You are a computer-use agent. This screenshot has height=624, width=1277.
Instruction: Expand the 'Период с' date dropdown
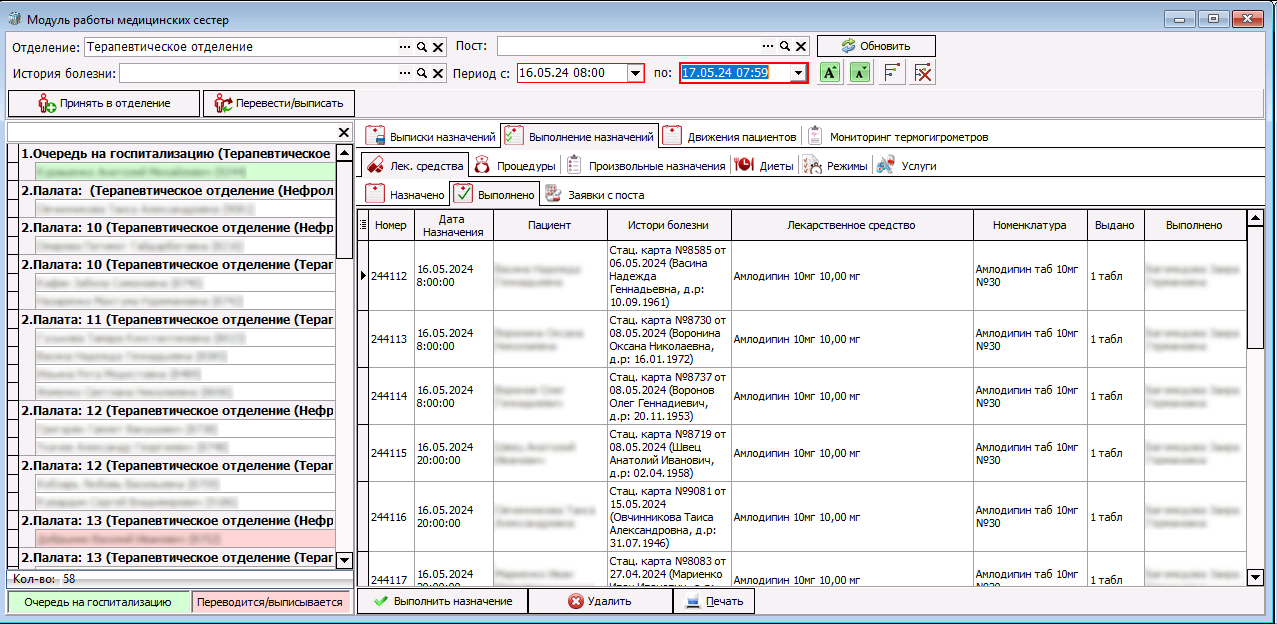point(635,73)
